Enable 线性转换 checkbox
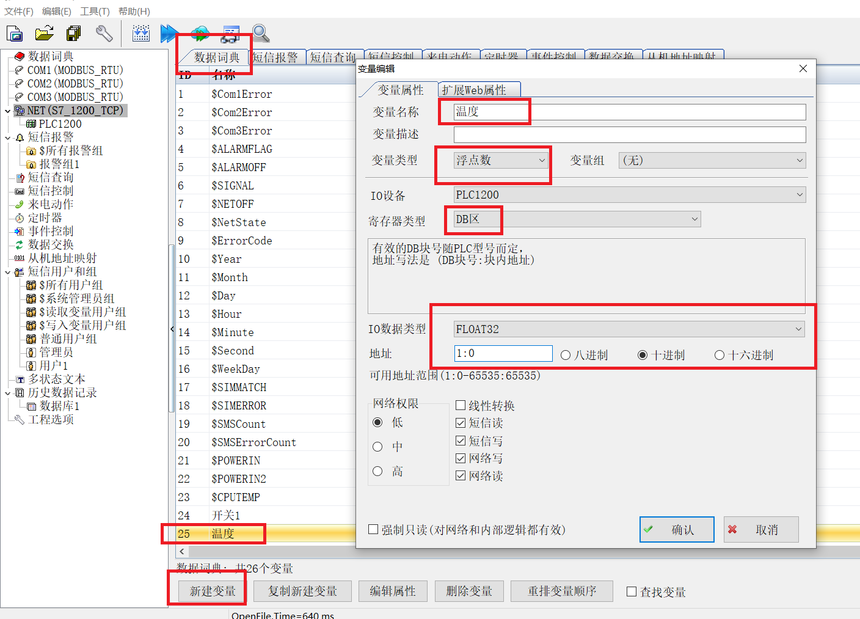The image size is (860, 619). (x=461, y=405)
